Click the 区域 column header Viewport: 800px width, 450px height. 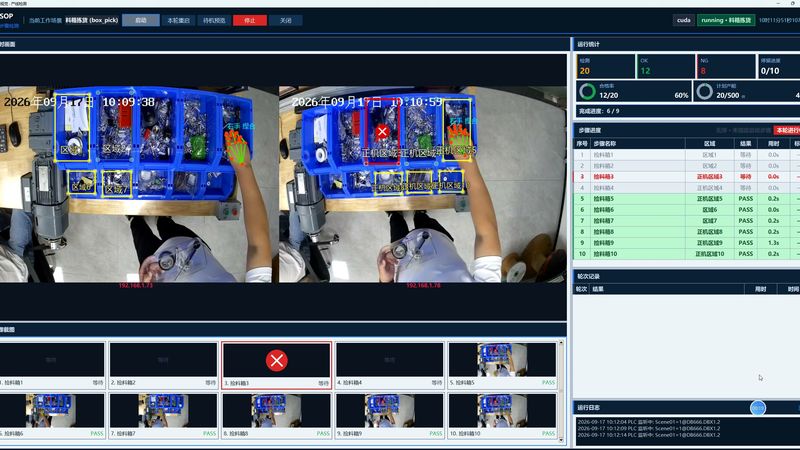pyautogui.click(x=709, y=144)
